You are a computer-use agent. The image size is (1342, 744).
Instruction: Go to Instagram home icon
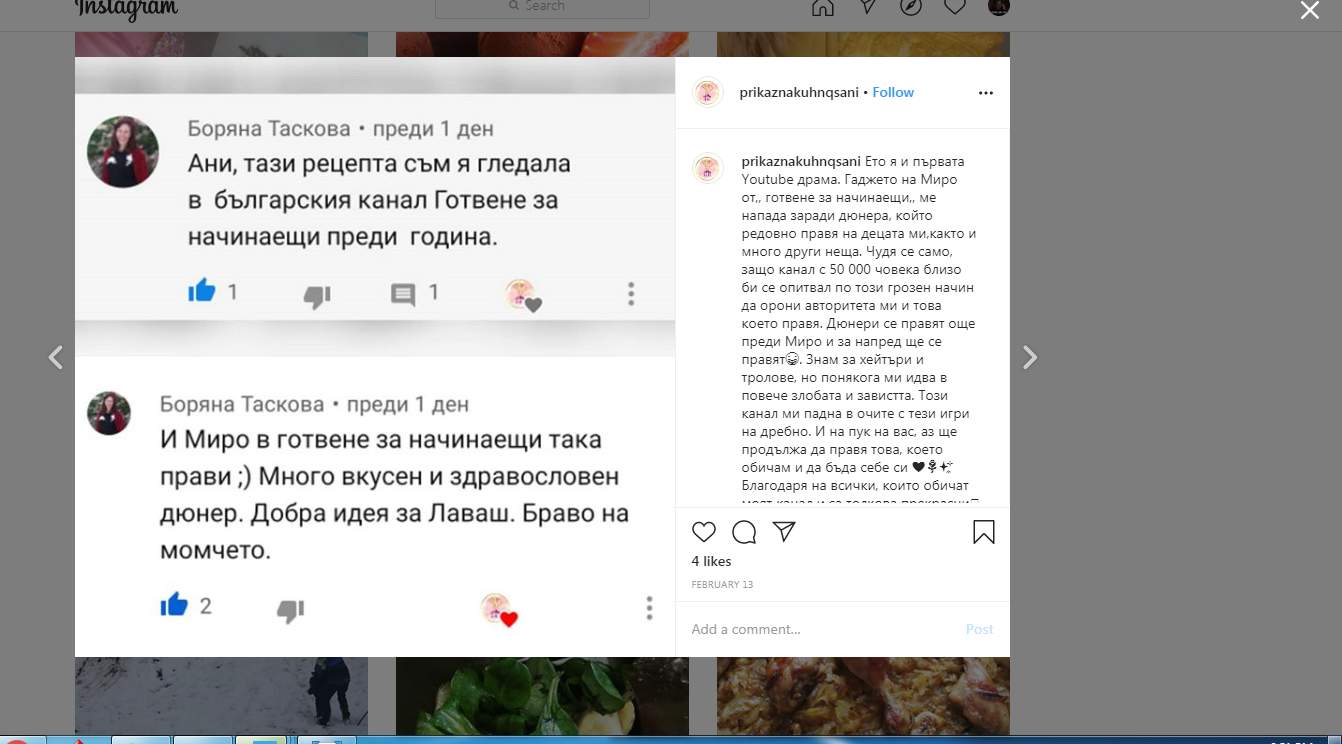(822, 7)
